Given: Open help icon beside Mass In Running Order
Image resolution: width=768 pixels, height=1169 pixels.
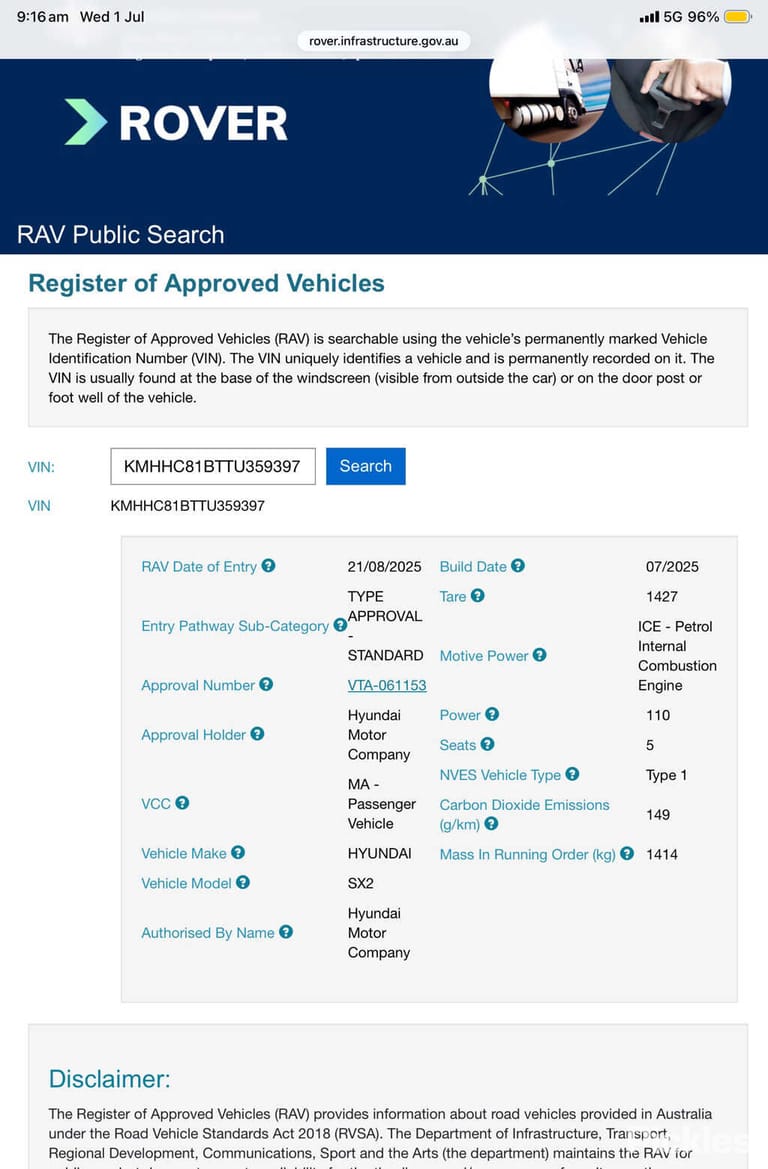Looking at the screenshot, I should [x=627, y=854].
